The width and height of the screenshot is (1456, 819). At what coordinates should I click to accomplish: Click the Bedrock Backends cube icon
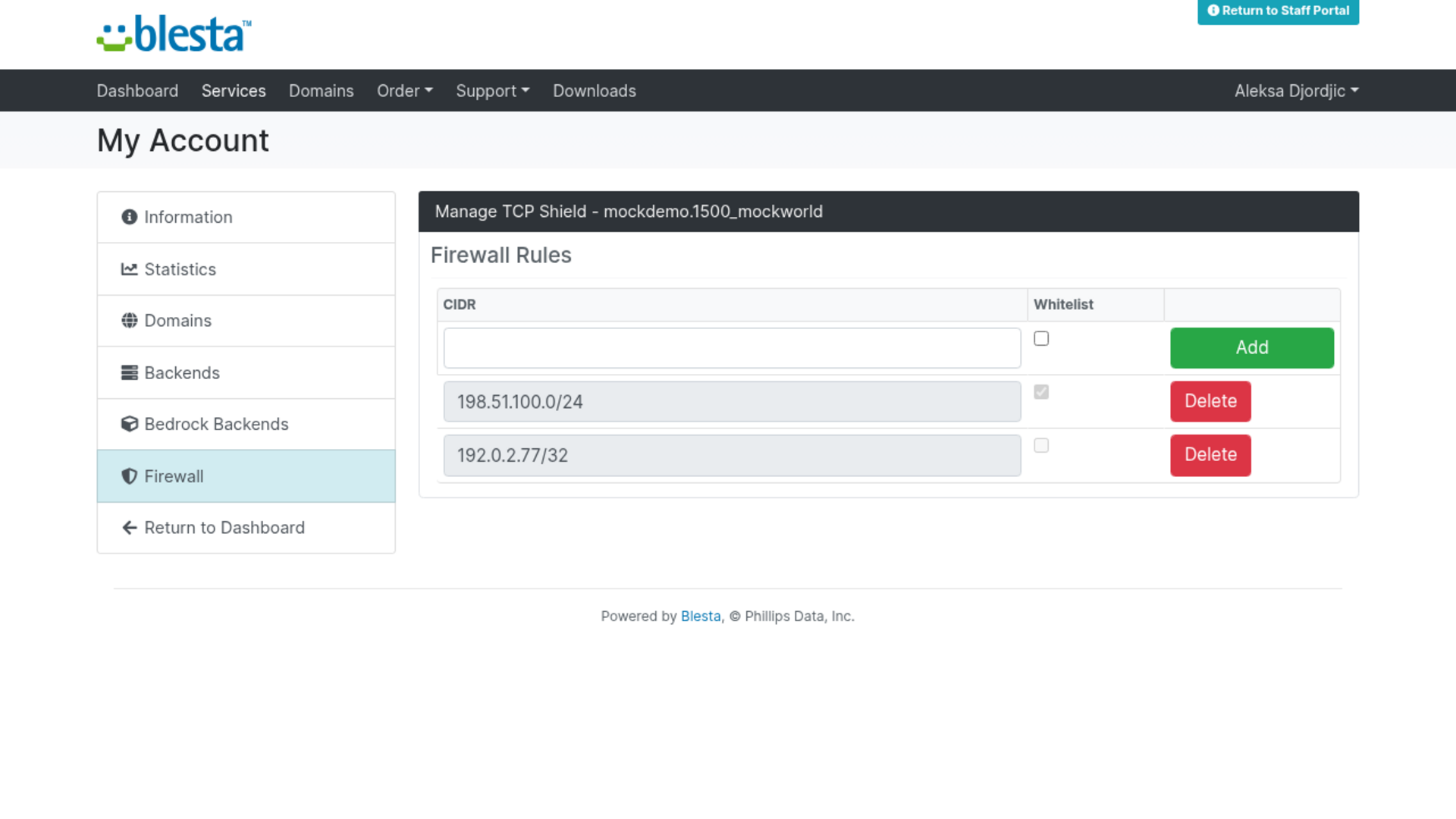click(130, 424)
